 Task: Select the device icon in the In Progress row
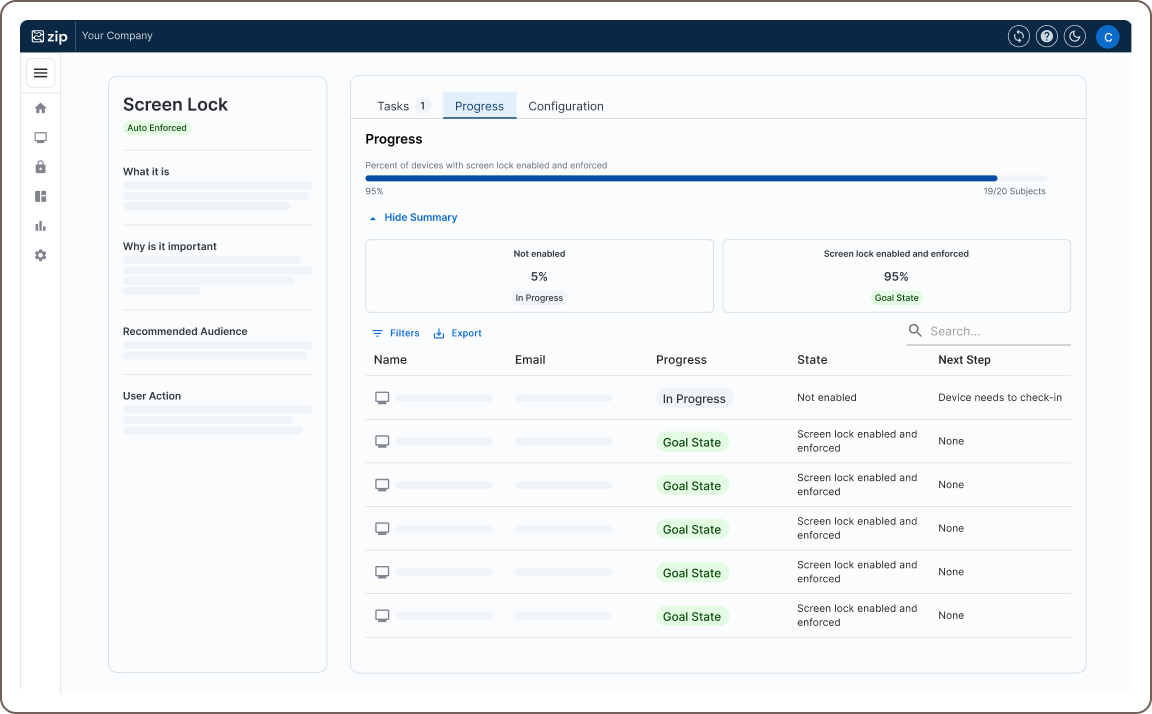[x=382, y=397]
